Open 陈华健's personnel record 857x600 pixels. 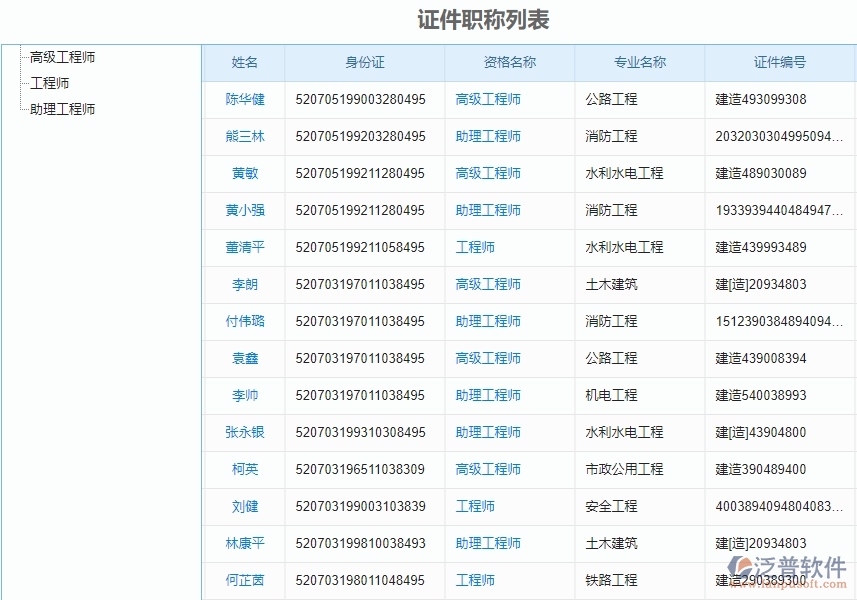tap(243, 99)
